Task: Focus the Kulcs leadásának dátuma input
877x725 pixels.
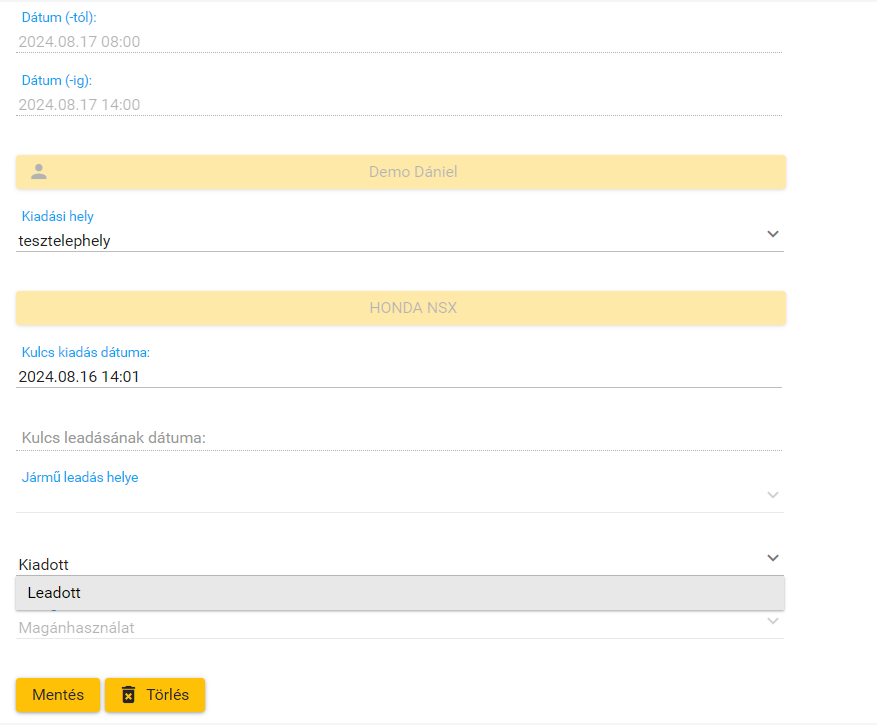Action: coord(400,438)
